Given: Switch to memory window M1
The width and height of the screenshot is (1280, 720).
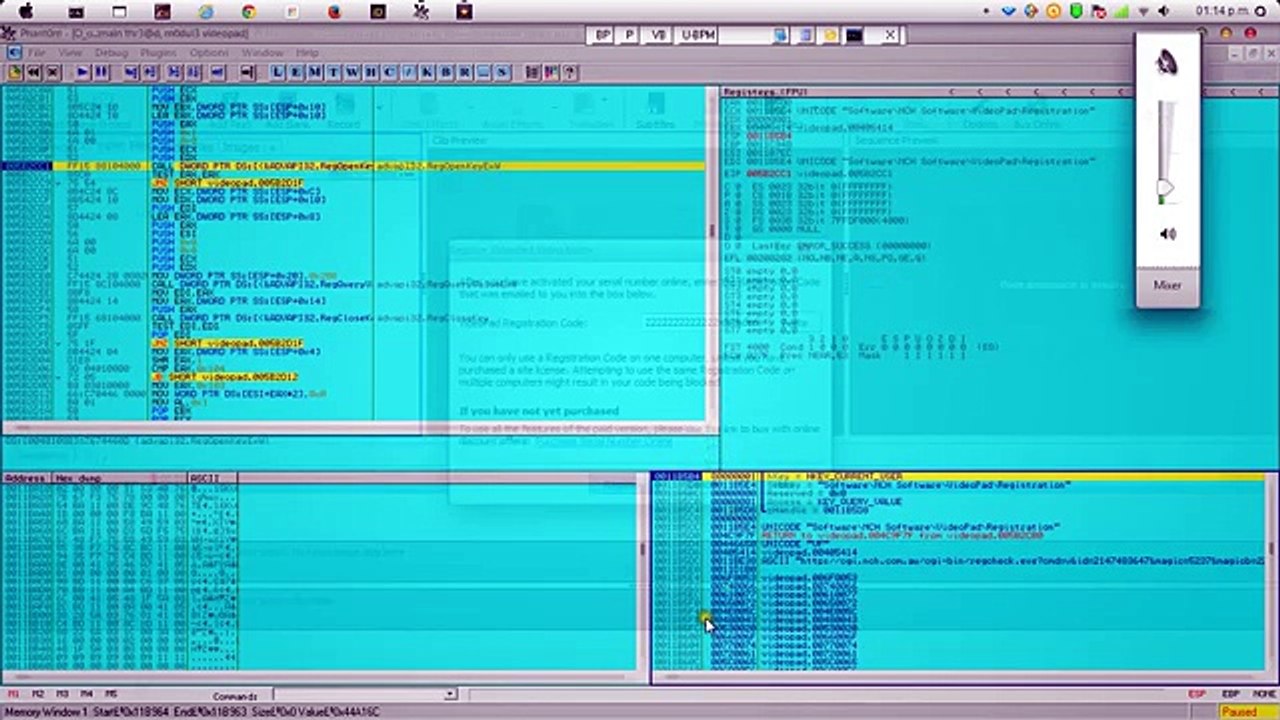Looking at the screenshot, I should 14,694.
